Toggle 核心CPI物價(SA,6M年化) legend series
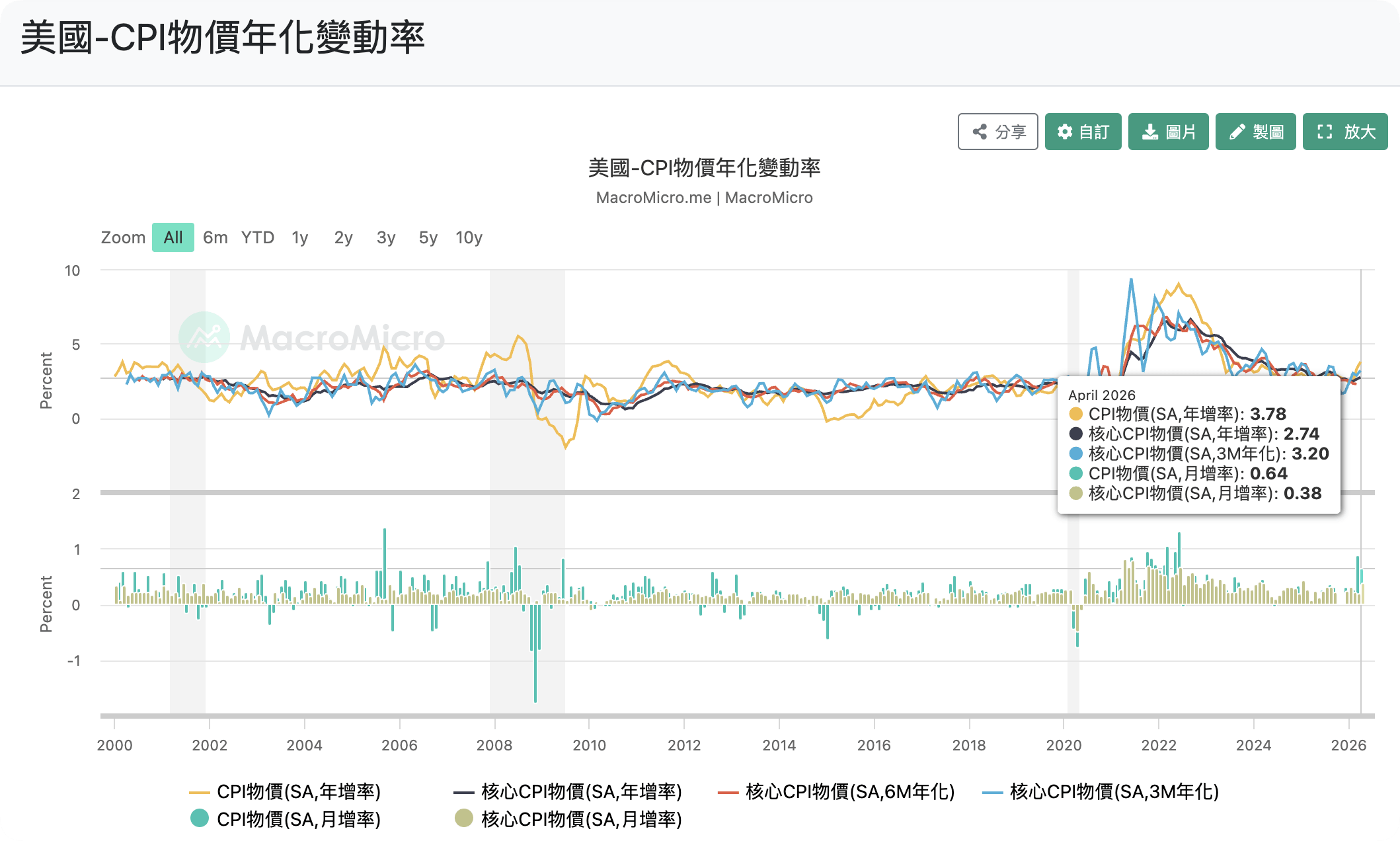 coord(836,791)
